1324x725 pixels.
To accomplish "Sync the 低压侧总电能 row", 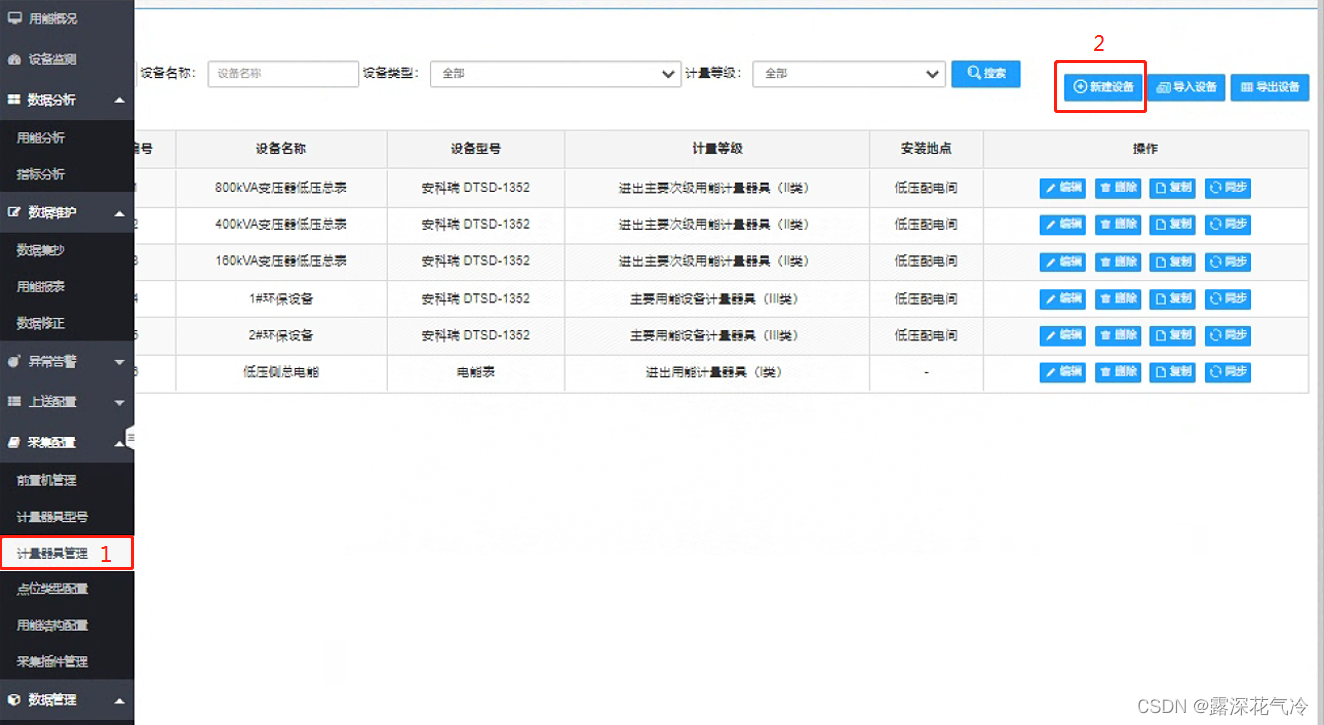I will click(1228, 372).
